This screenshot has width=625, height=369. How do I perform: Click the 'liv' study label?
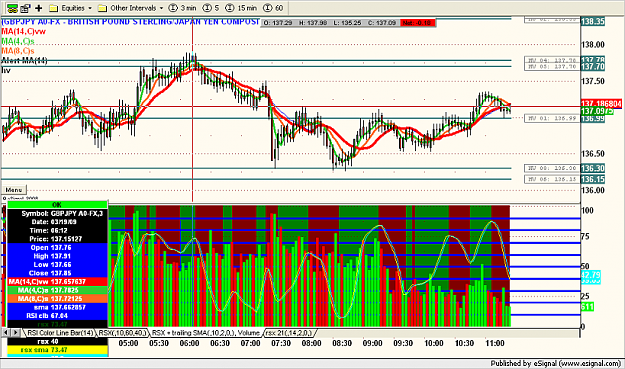click(x=6, y=71)
